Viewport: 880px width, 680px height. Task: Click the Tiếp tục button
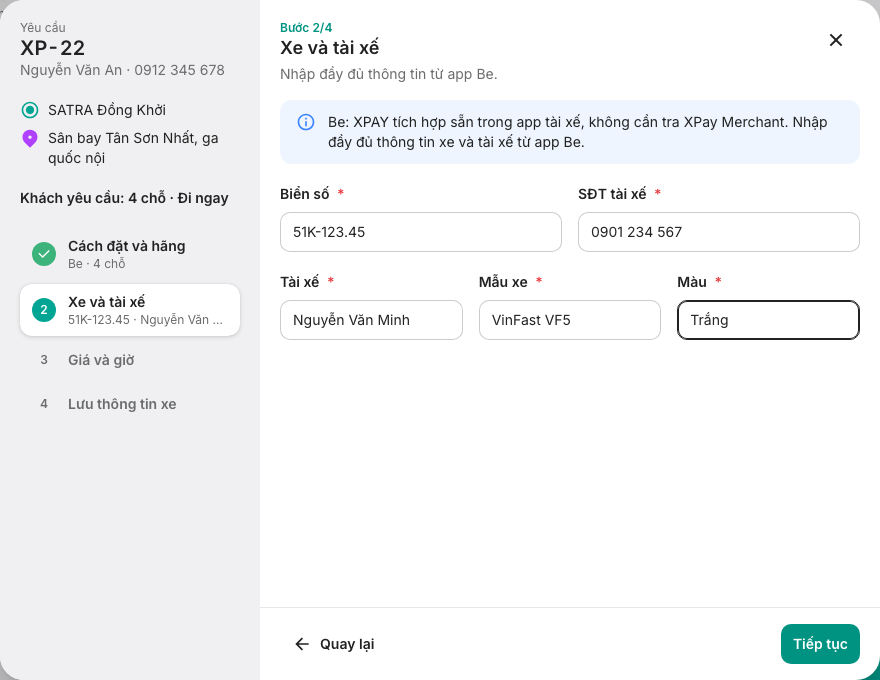[820, 644]
